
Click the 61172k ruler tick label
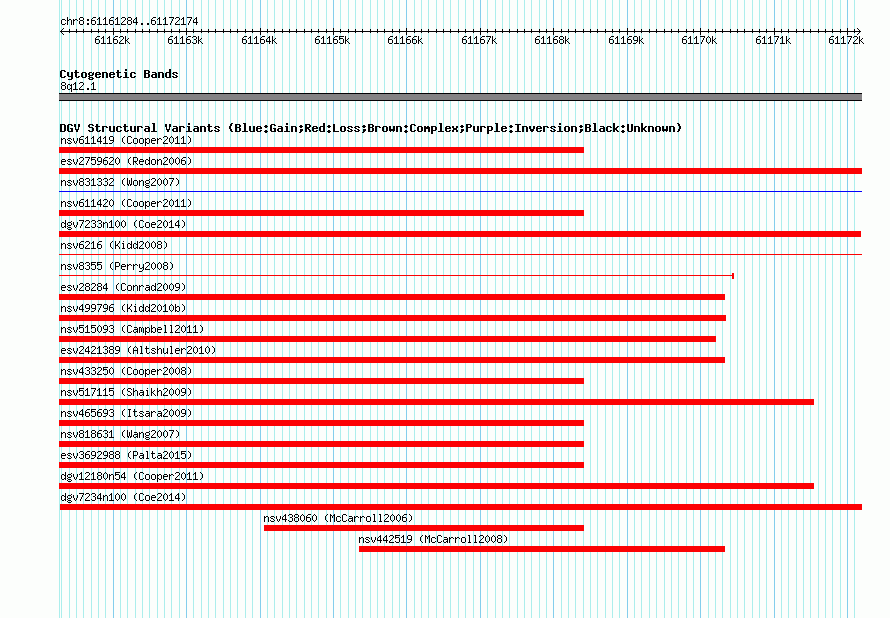(846, 40)
